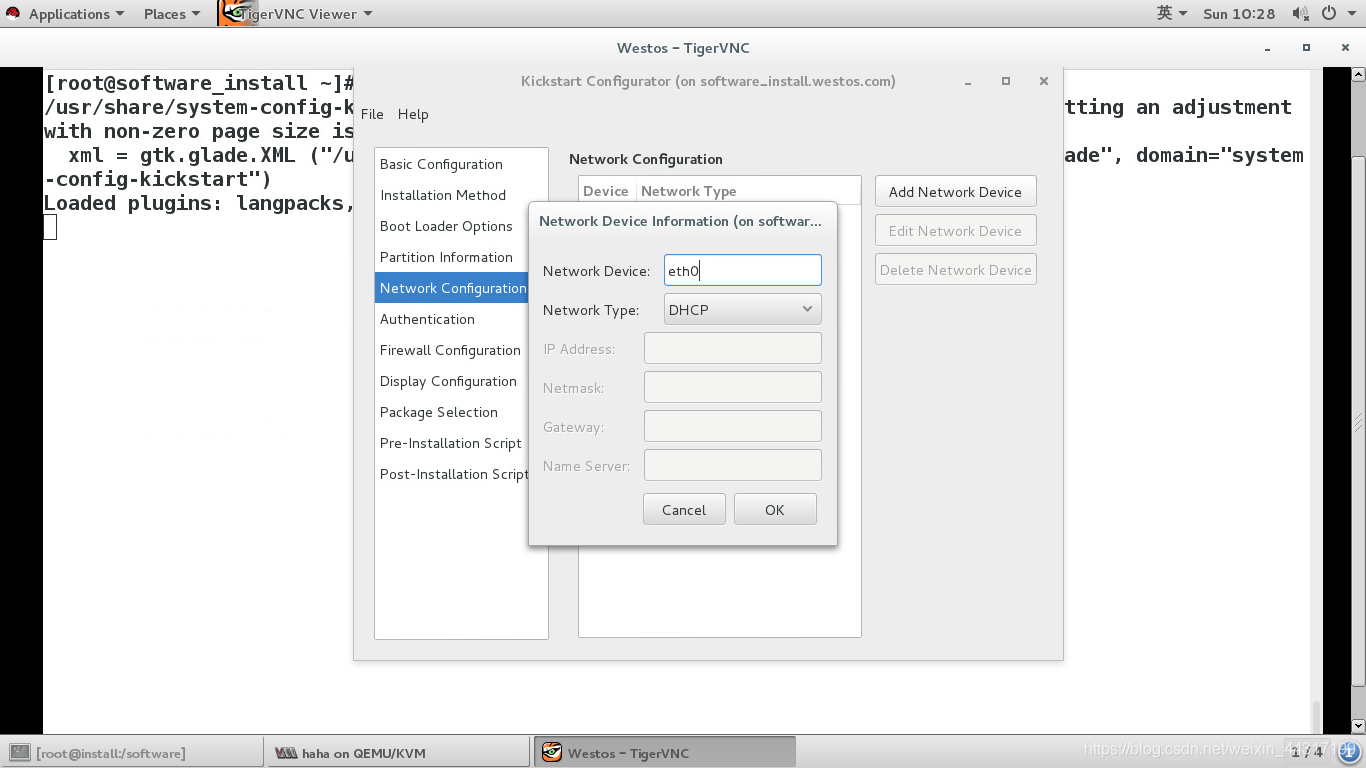The width and height of the screenshot is (1366, 768).
Task: Click the TigerVNC window vertical scrollbar
Action: pyautogui.click(x=1358, y=422)
